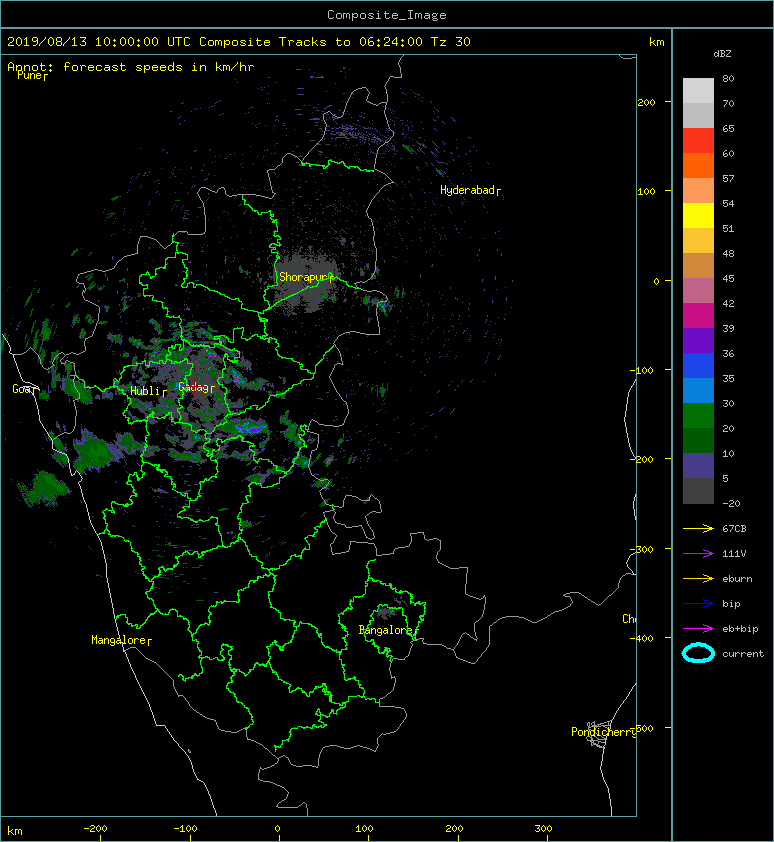Click the yellow 67CB track arrow in legend
The image size is (774, 842).
pos(698,528)
